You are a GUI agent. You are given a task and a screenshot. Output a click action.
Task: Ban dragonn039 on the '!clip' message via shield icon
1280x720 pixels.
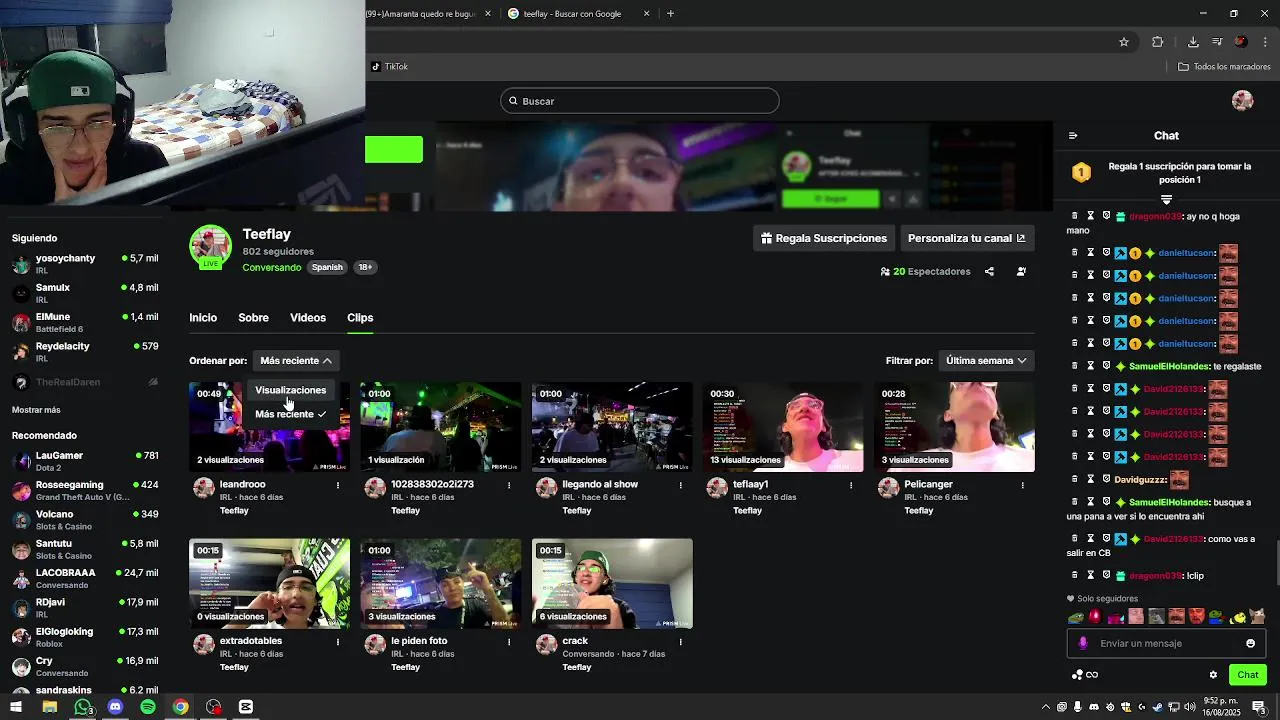tap(1107, 575)
